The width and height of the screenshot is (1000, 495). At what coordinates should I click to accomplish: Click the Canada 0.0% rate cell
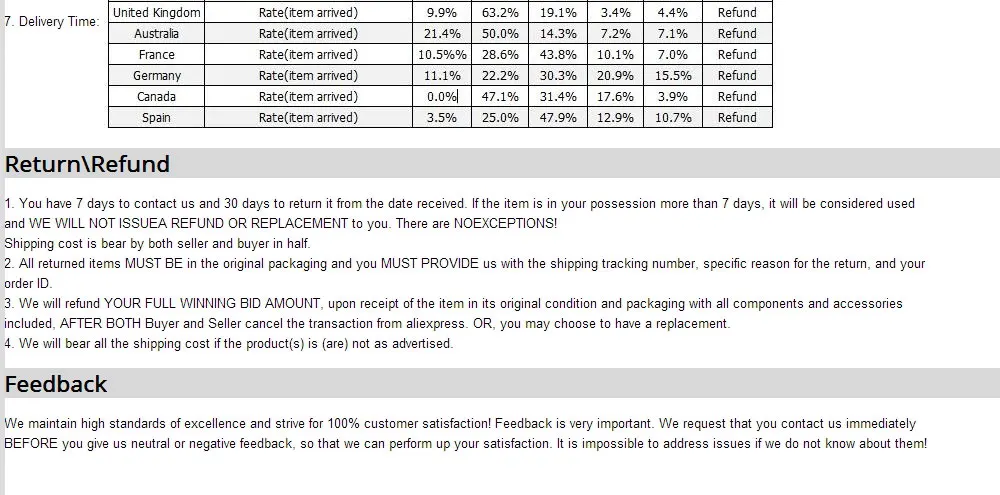442,96
